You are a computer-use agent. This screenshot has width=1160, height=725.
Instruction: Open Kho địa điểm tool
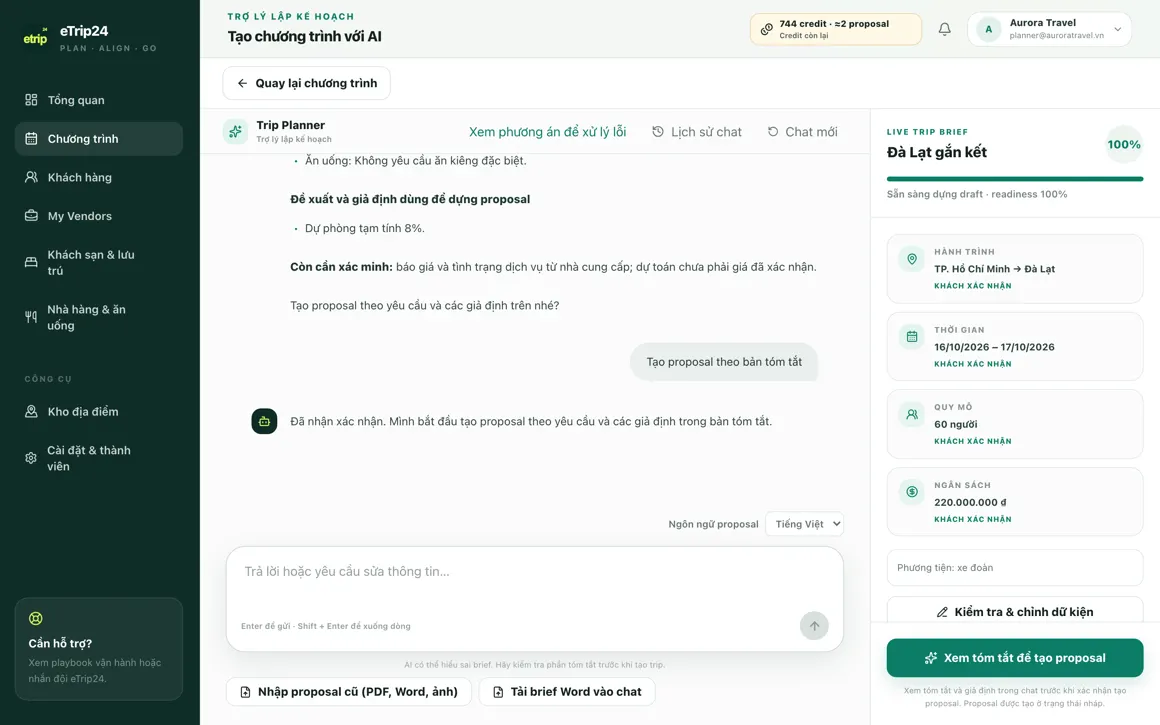[x=98, y=411]
